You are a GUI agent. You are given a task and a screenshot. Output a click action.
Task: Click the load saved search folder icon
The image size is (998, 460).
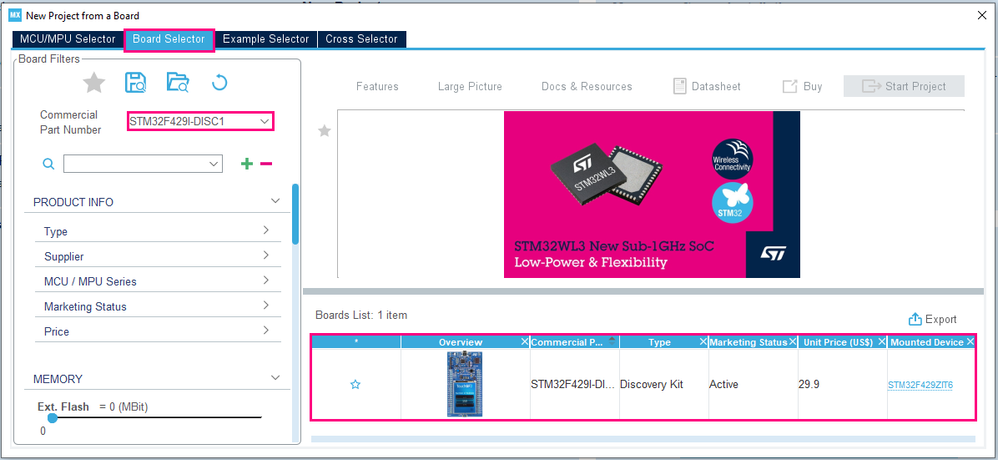click(178, 83)
